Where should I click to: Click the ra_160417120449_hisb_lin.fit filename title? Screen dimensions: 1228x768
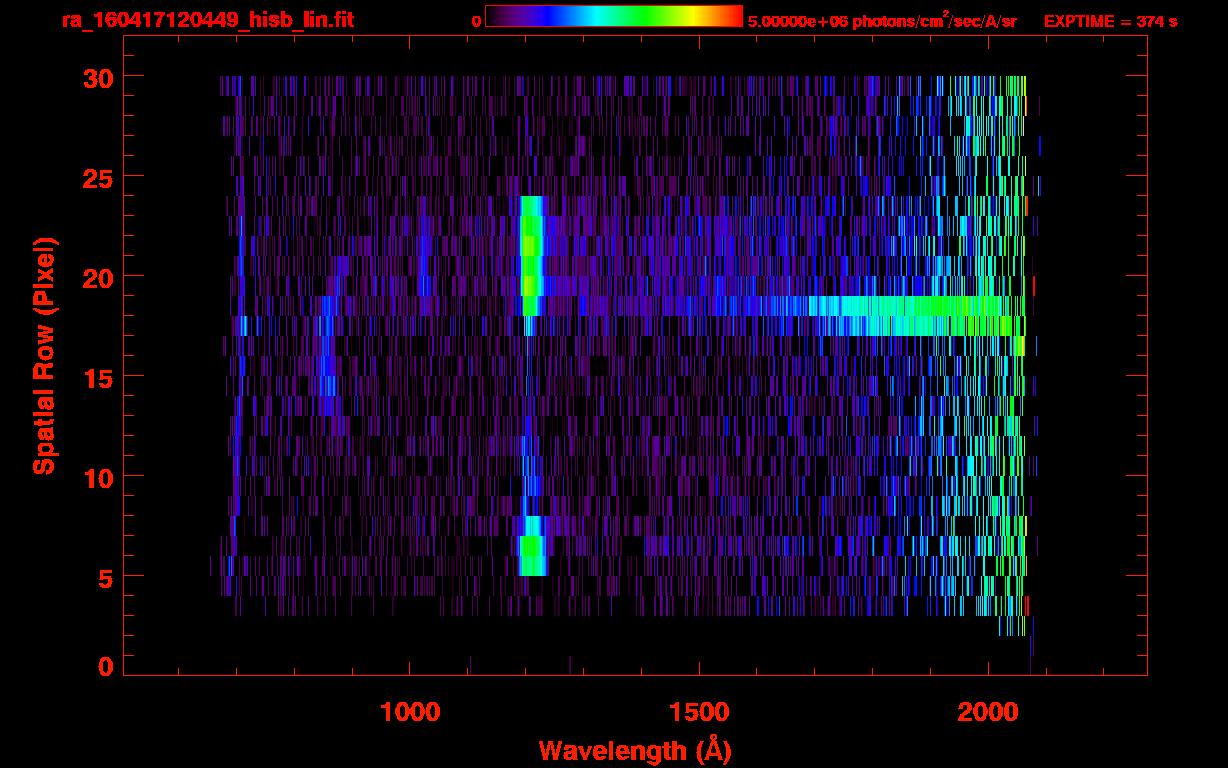click(207, 20)
